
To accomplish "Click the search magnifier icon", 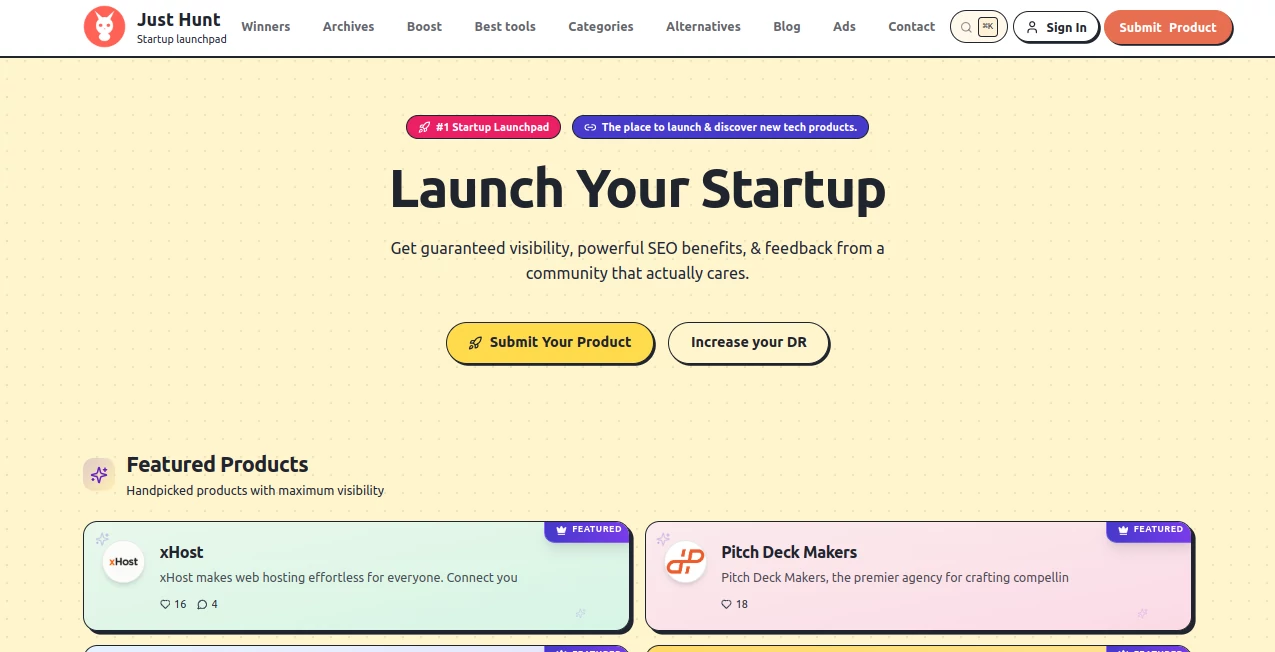I will [964, 26].
